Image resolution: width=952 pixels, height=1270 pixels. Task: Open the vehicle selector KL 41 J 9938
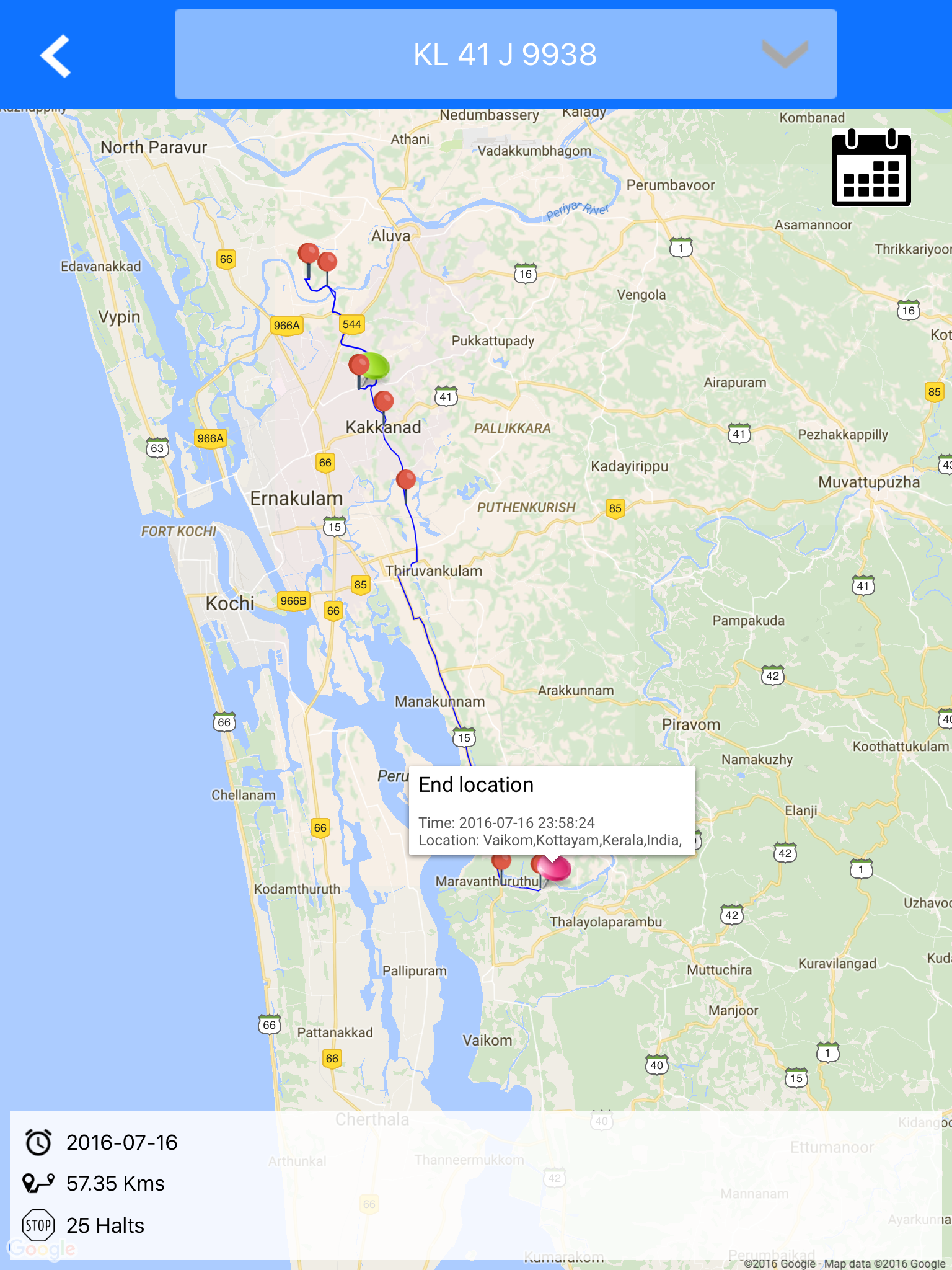point(505,54)
